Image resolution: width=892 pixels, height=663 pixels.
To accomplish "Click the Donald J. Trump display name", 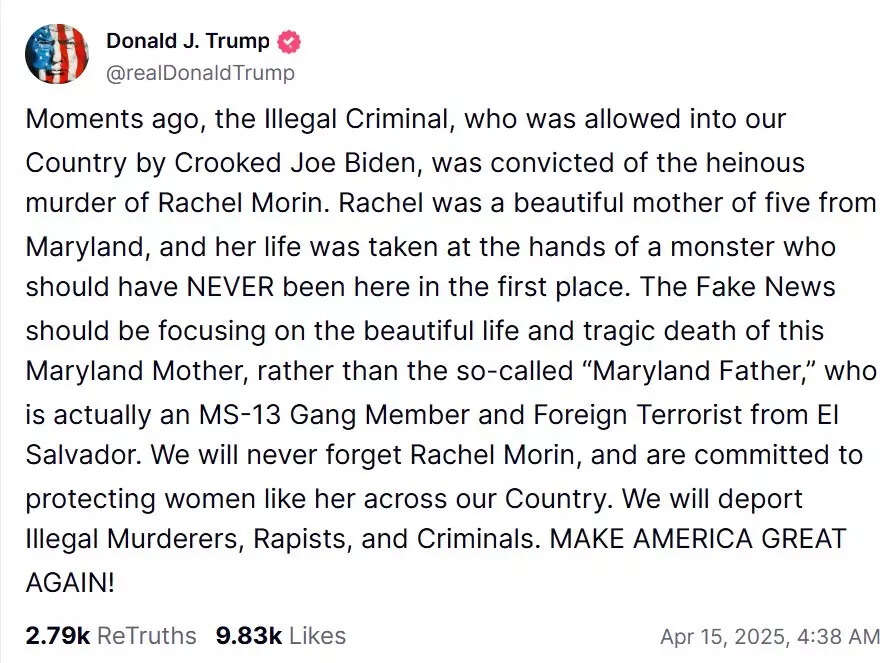I will click(x=188, y=41).
